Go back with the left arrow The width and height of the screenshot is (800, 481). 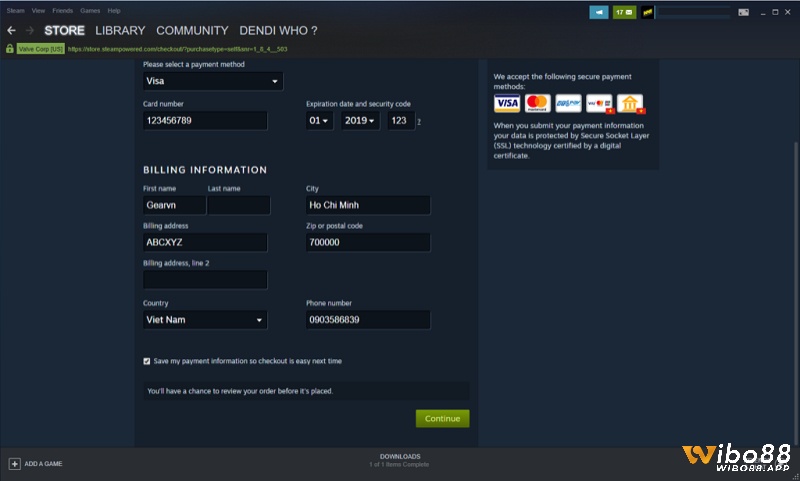11,31
